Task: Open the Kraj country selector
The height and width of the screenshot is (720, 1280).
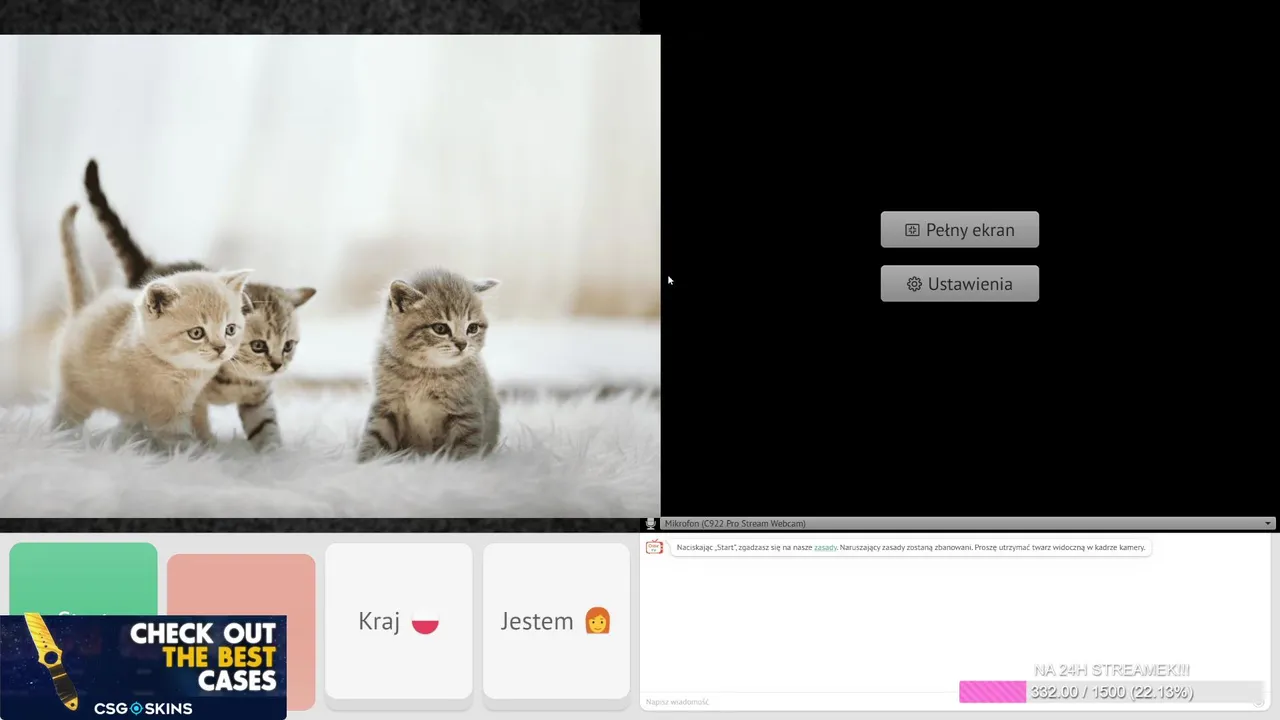Action: [399, 621]
